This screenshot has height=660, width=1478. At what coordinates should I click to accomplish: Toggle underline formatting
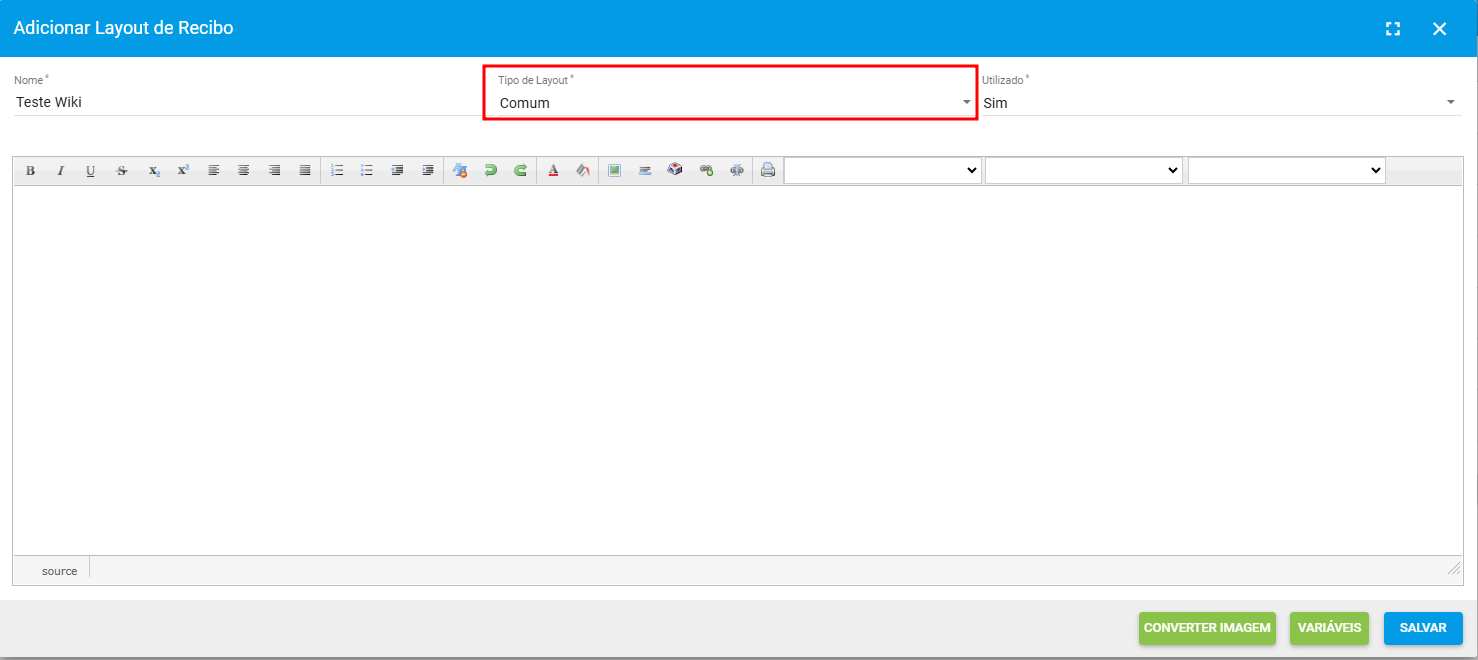pos(91,171)
